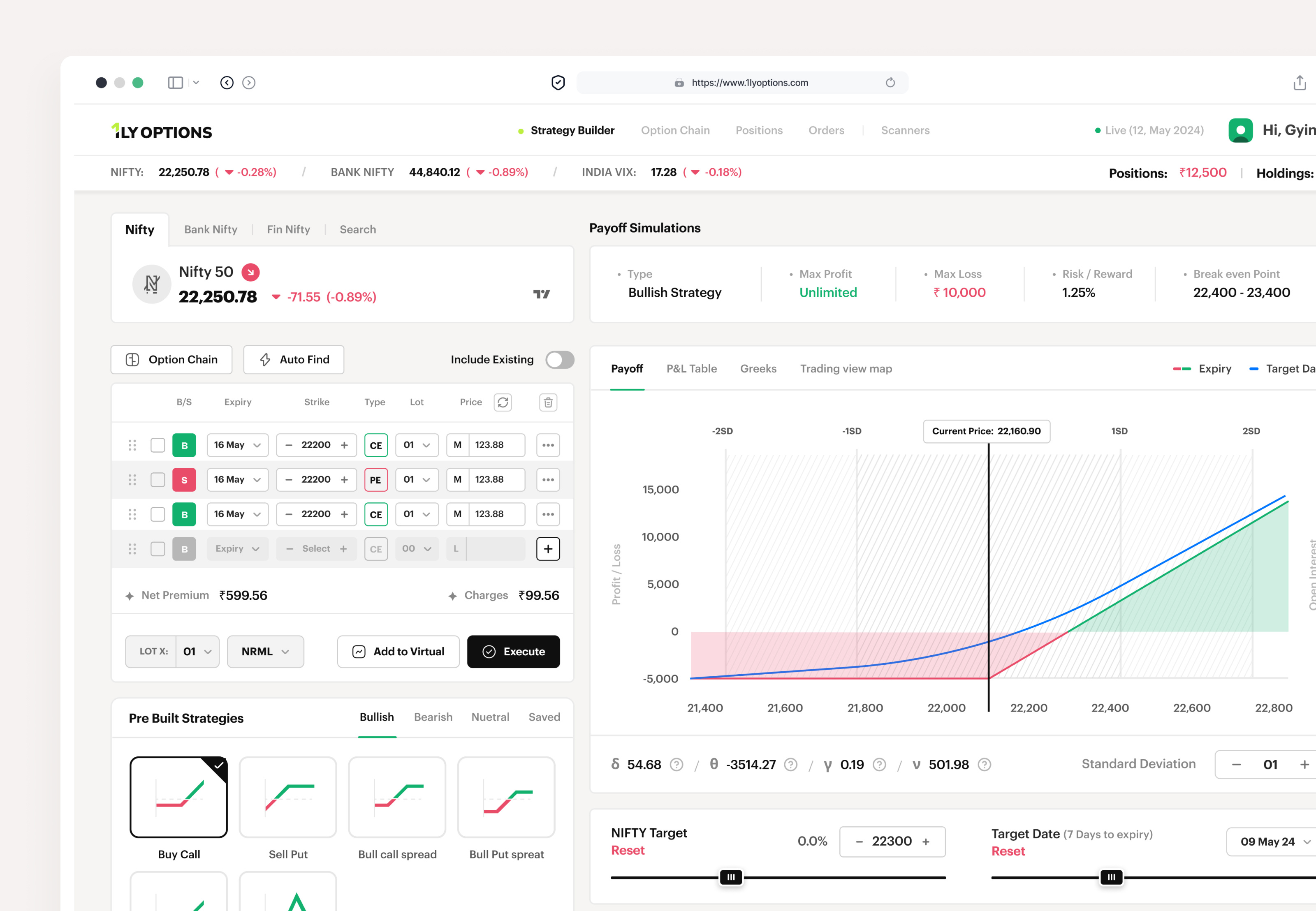This screenshot has height=911, width=1316.
Task: Select the checkbox on the Sell PE leg
Action: (x=158, y=479)
